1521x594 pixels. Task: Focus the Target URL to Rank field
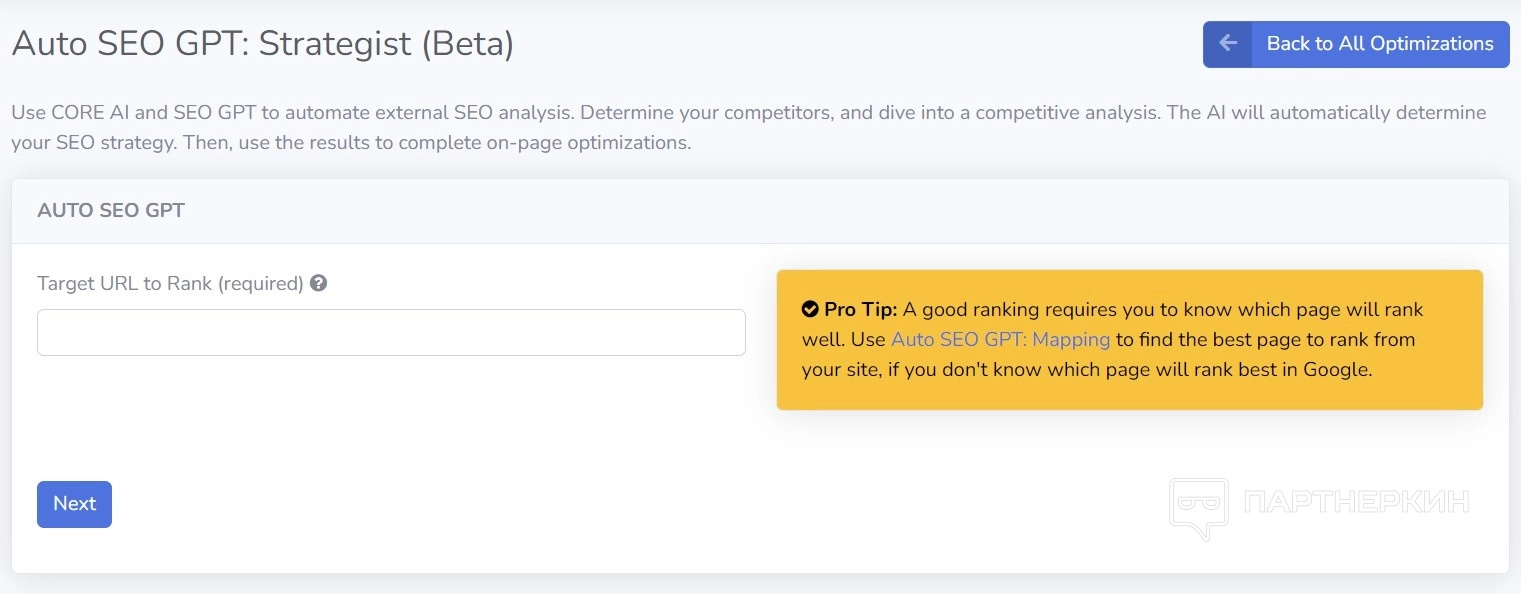click(x=391, y=333)
